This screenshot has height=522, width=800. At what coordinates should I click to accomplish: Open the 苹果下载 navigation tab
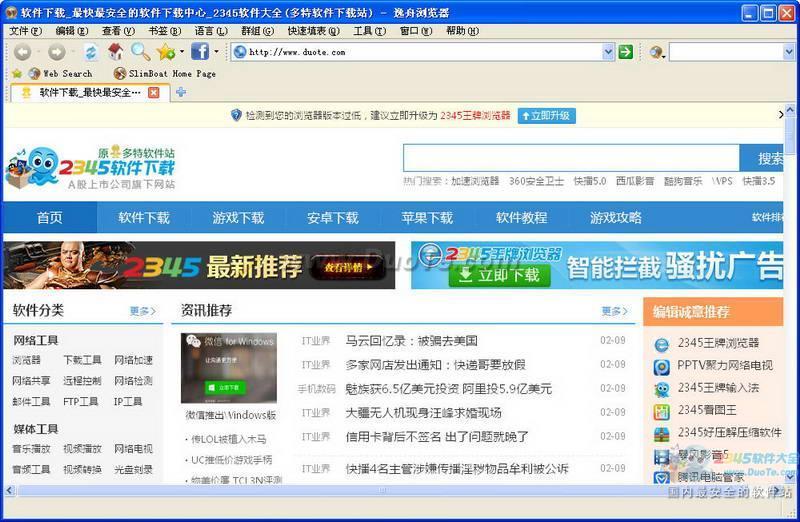427,218
